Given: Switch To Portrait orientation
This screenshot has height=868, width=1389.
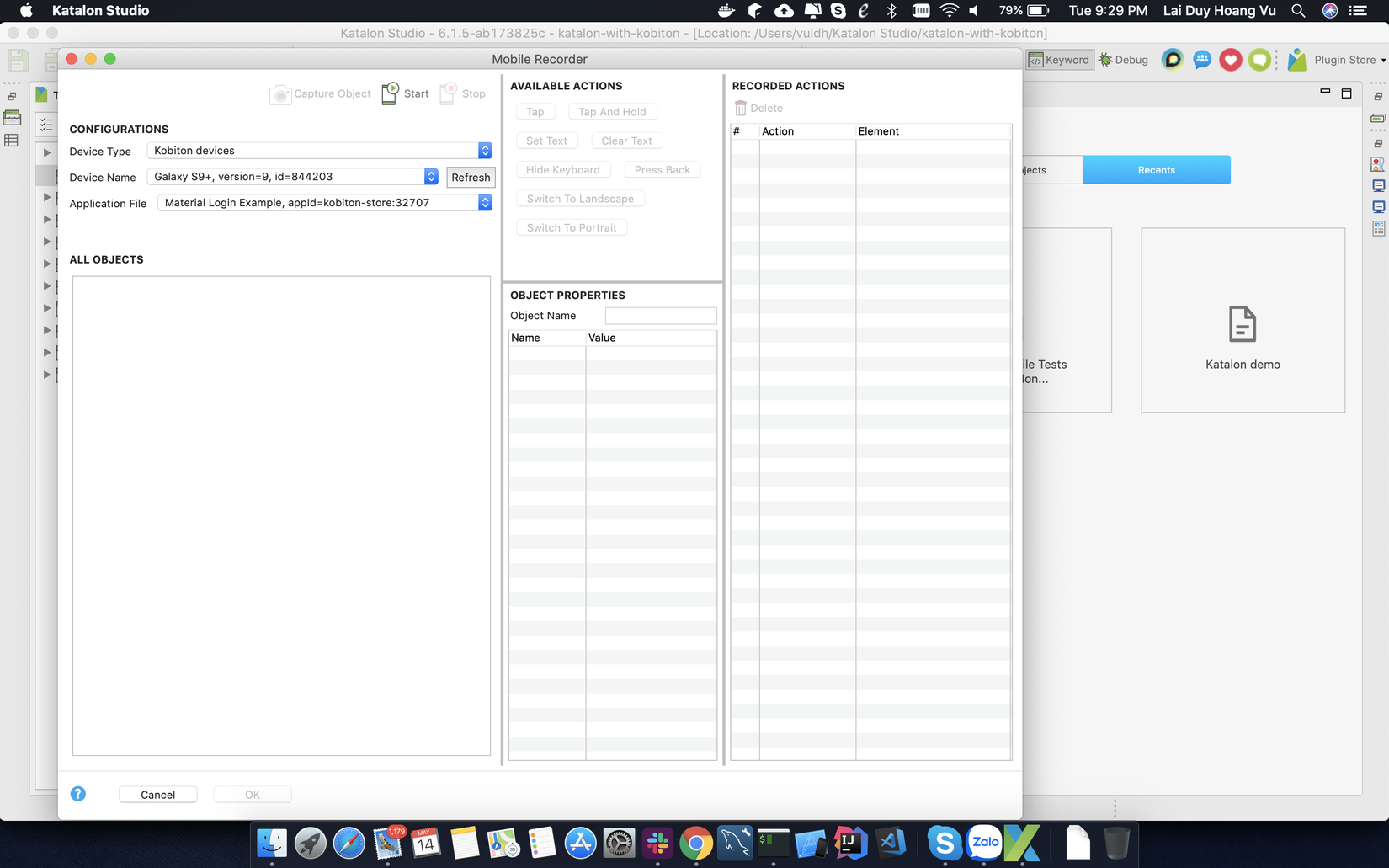Looking at the screenshot, I should [572, 228].
